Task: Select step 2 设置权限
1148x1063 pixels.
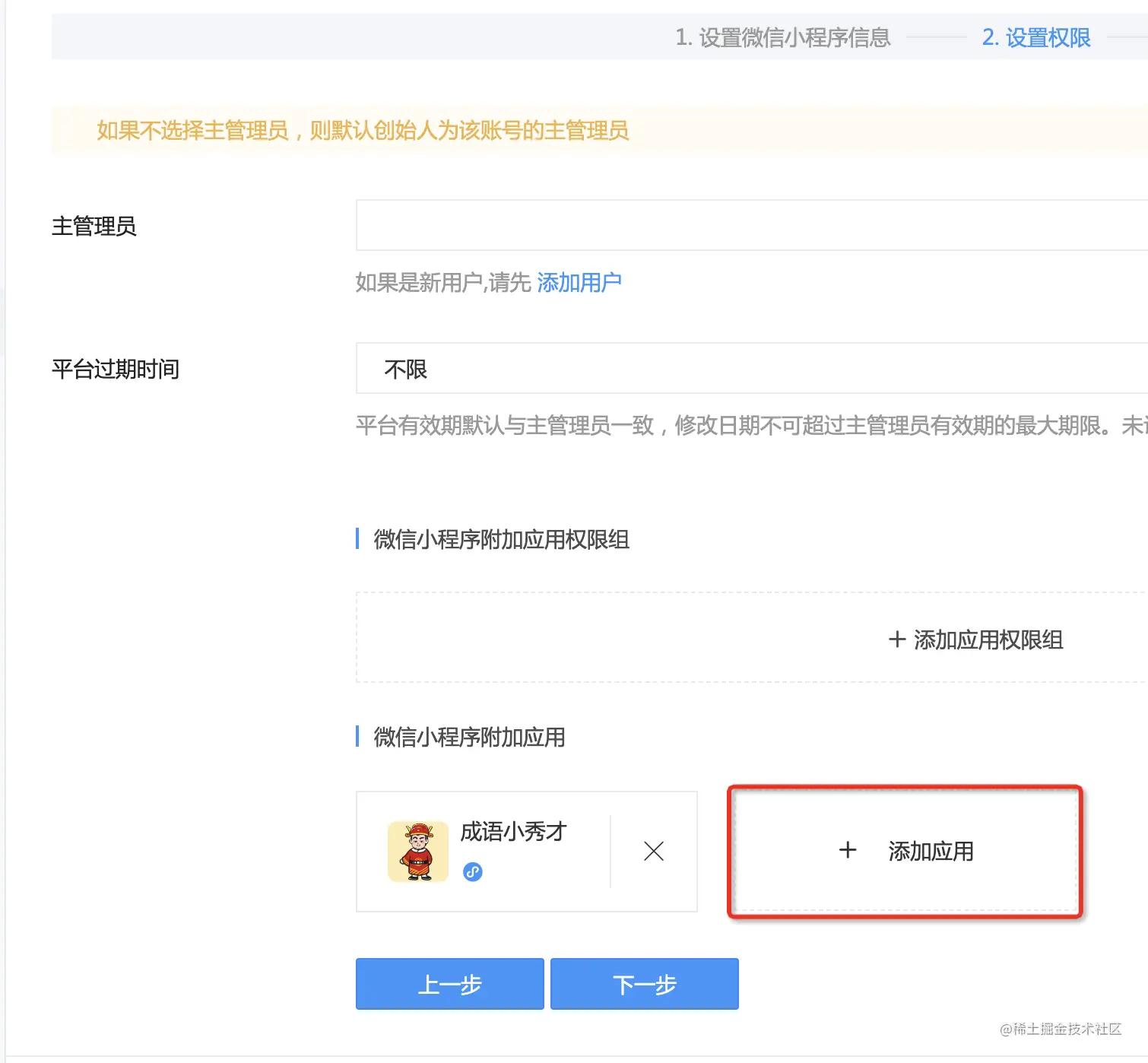Action: coord(1035,37)
